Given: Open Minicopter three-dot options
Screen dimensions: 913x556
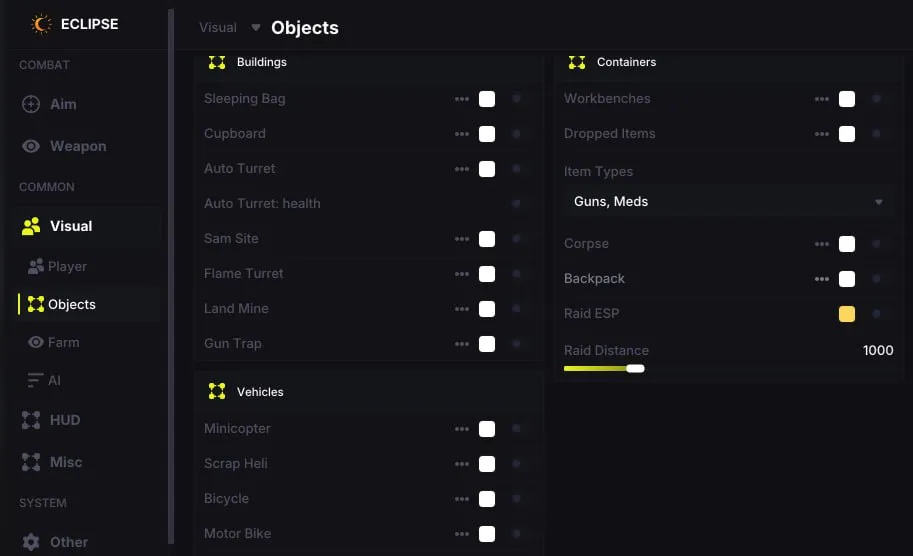Looking at the screenshot, I should click(x=462, y=429).
